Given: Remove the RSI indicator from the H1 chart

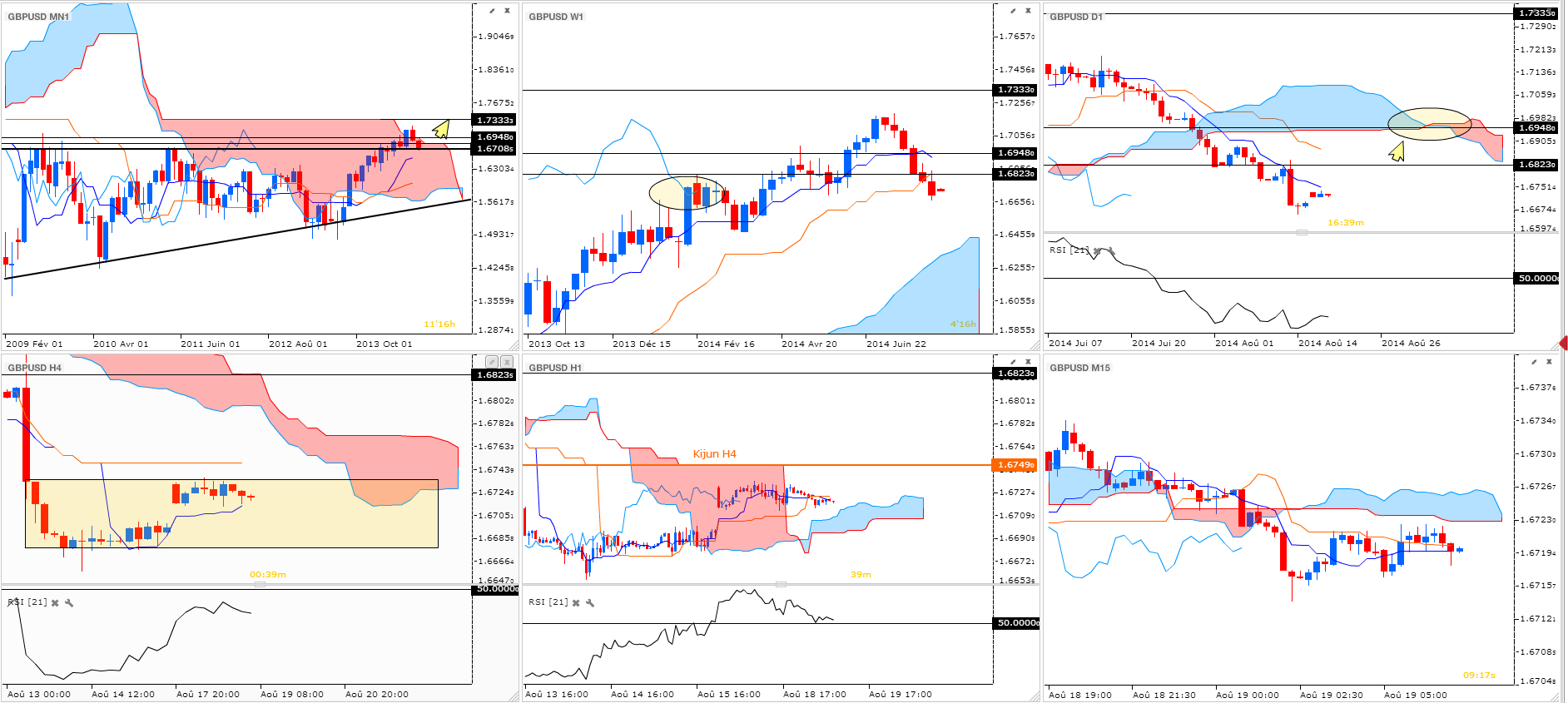Looking at the screenshot, I should click(576, 603).
